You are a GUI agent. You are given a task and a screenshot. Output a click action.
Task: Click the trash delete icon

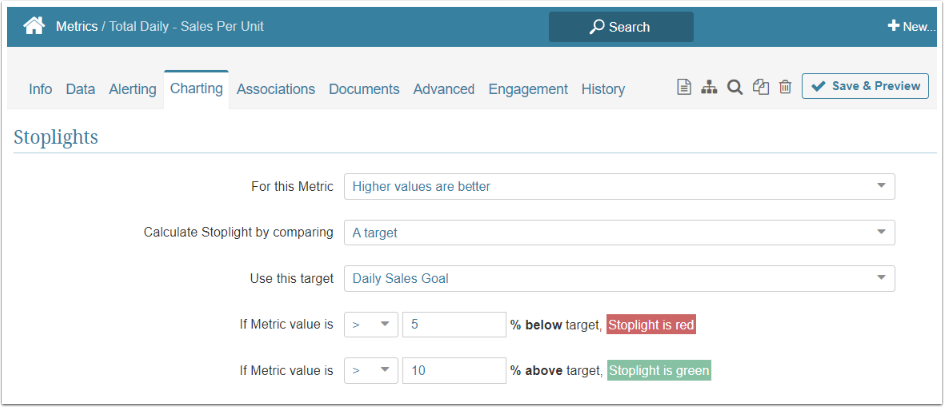[x=785, y=88]
